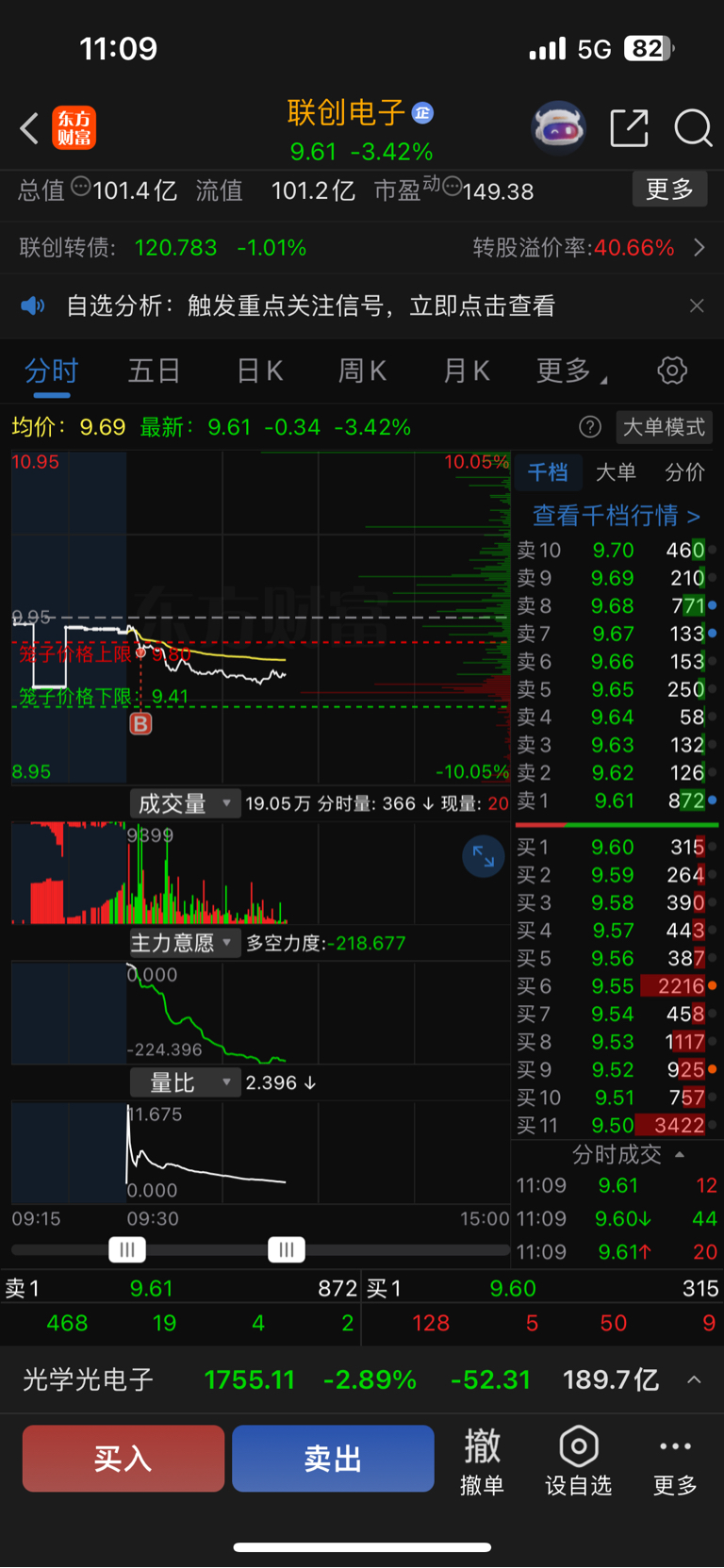Tap 均价 9.69 value
Screen dimensions: 724x1568
click(103, 427)
